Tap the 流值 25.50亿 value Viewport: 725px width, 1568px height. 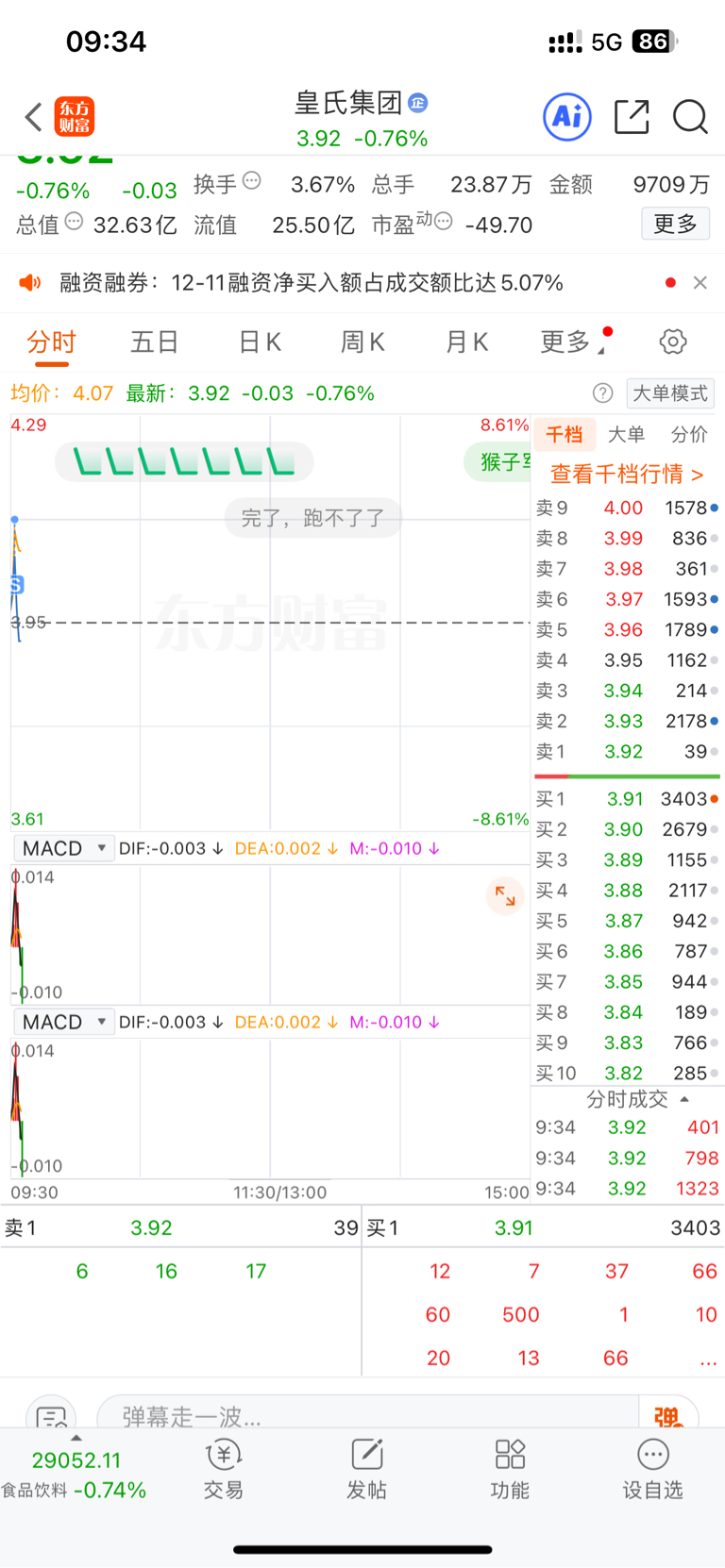tap(313, 225)
